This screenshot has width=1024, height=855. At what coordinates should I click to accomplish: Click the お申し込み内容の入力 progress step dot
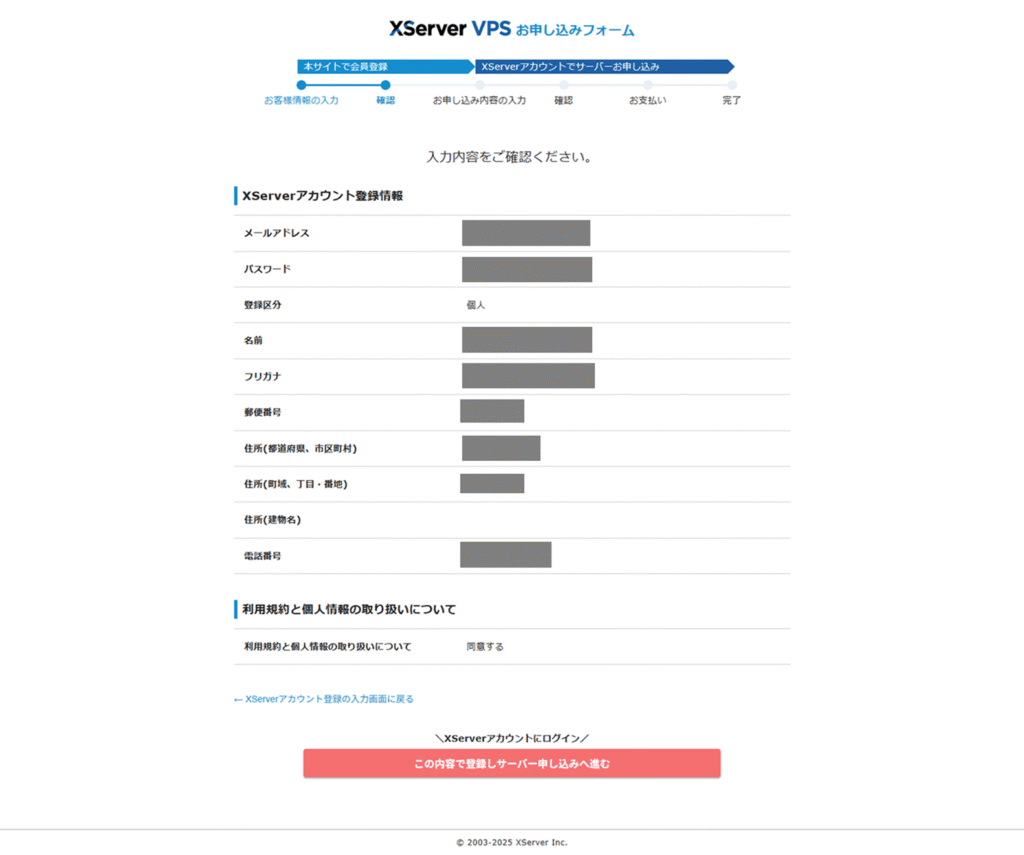(x=479, y=85)
